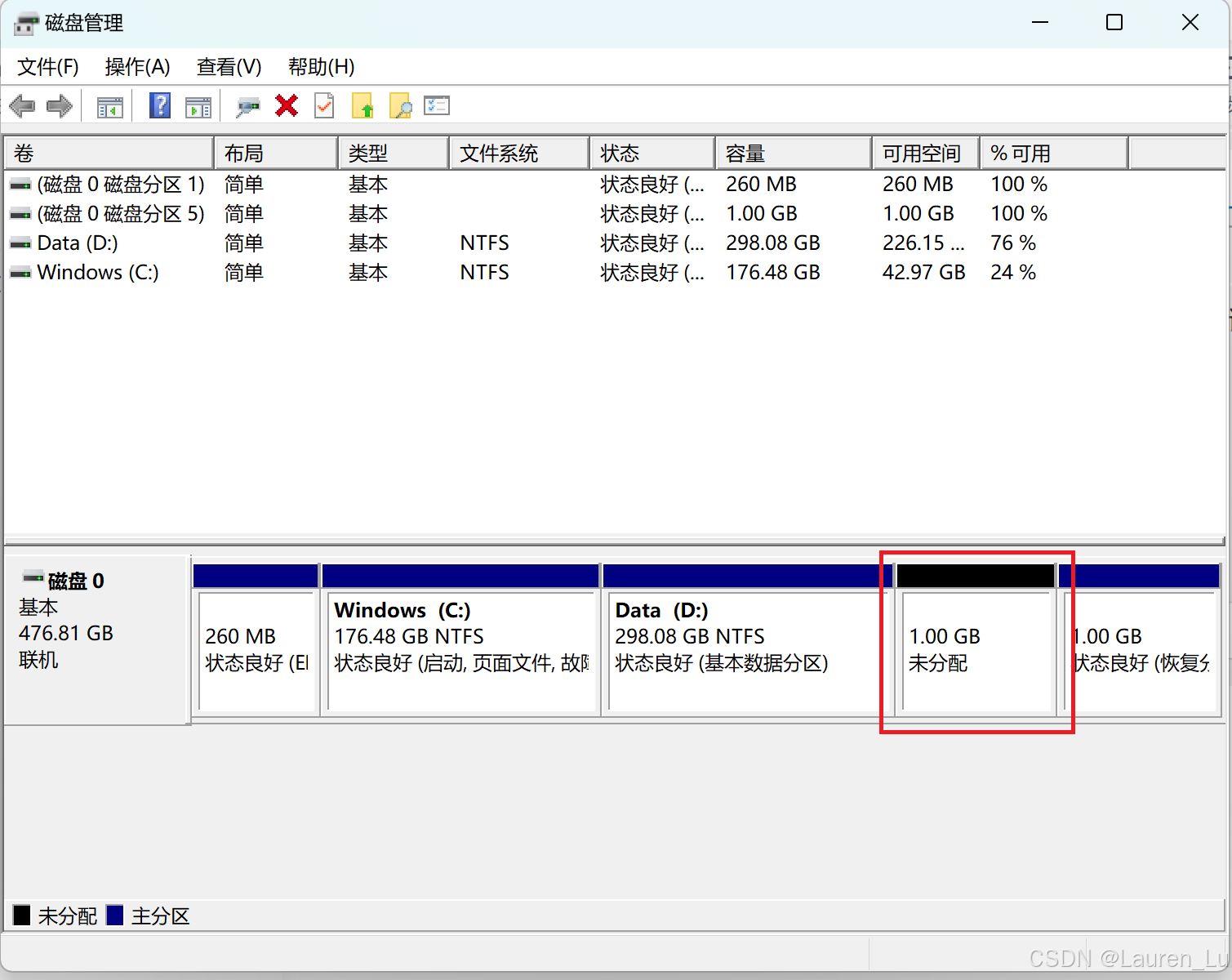Click the Back arrow toolbar icon

(22, 106)
